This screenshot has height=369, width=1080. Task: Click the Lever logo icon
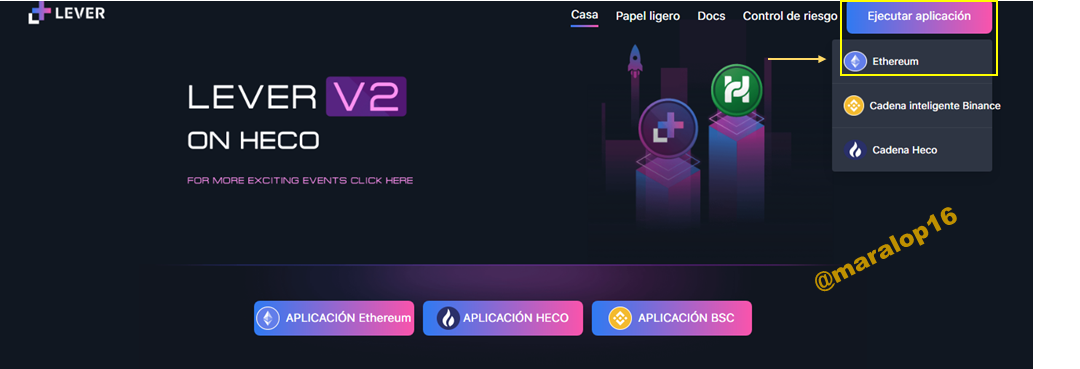39,13
